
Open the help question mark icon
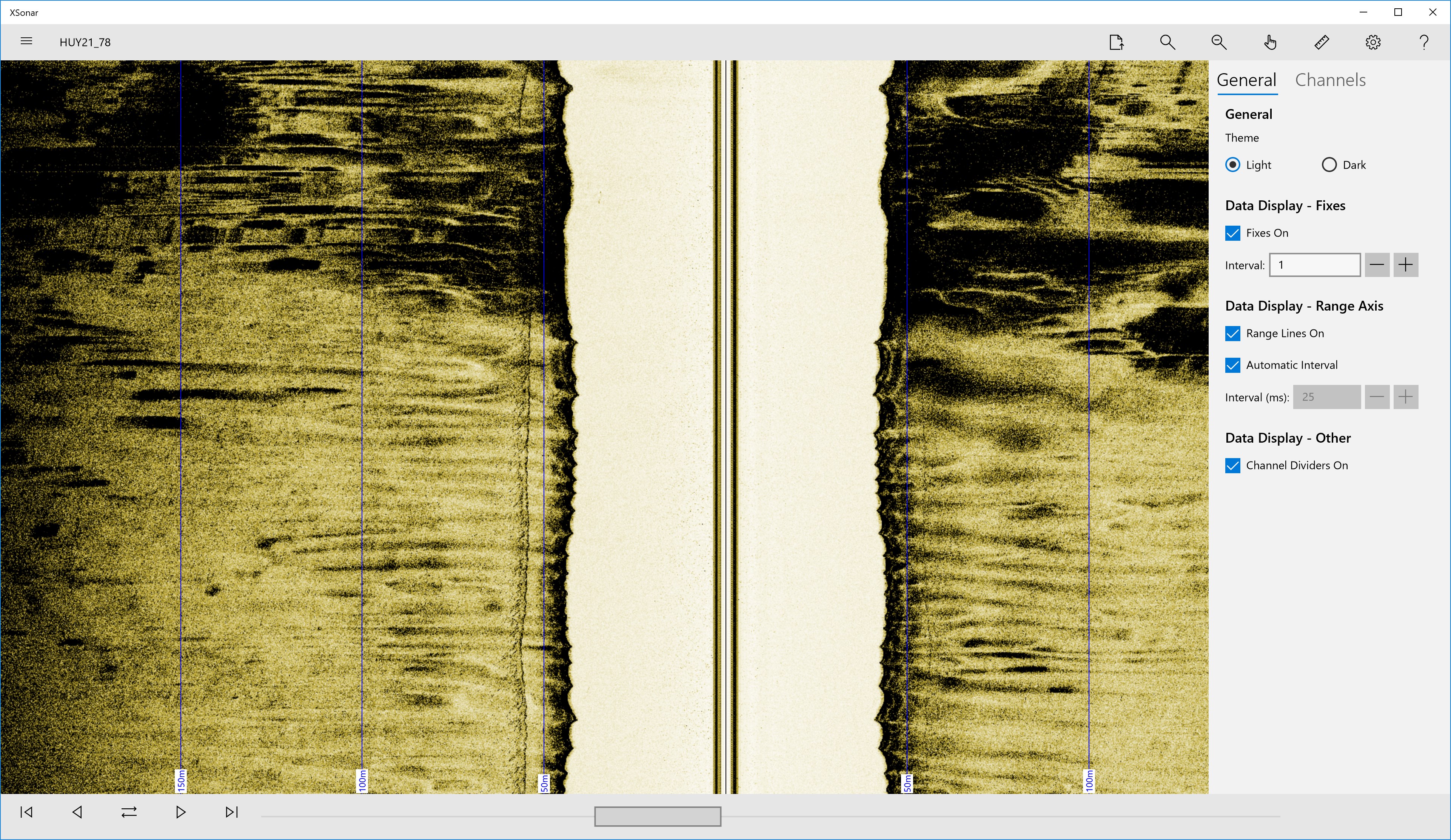coord(1424,42)
